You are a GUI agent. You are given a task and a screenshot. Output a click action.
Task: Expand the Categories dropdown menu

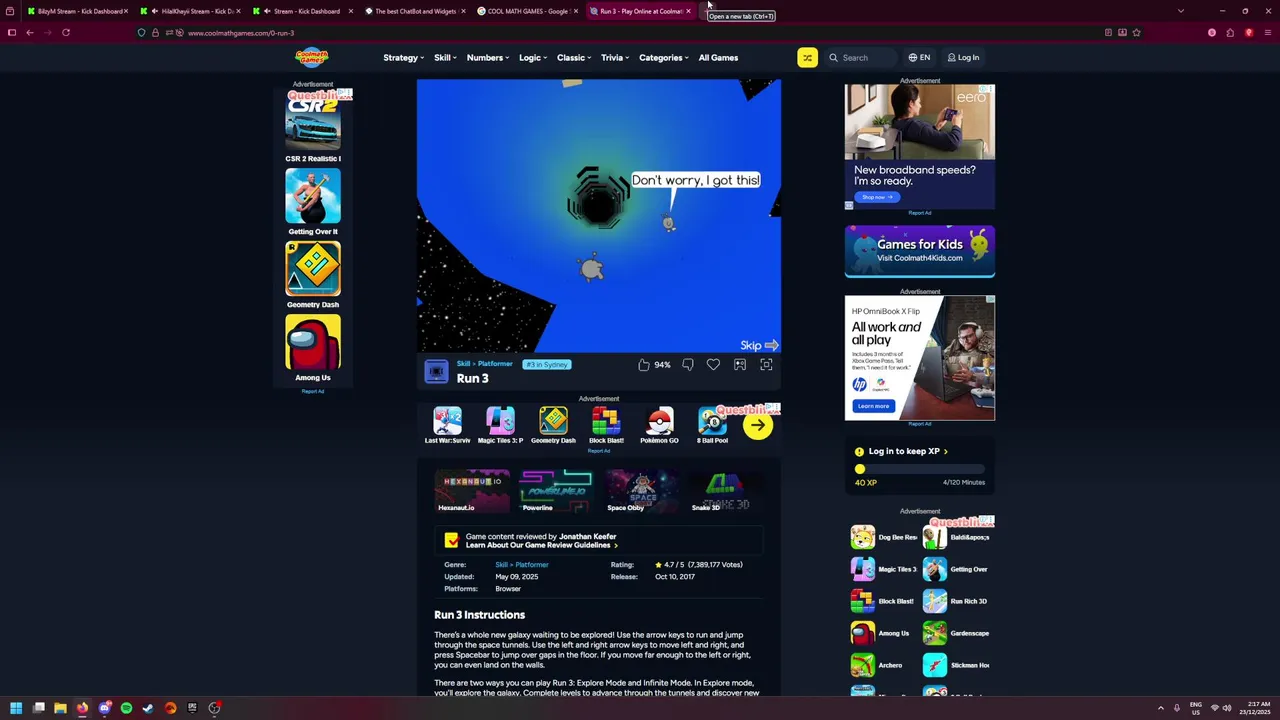click(664, 58)
